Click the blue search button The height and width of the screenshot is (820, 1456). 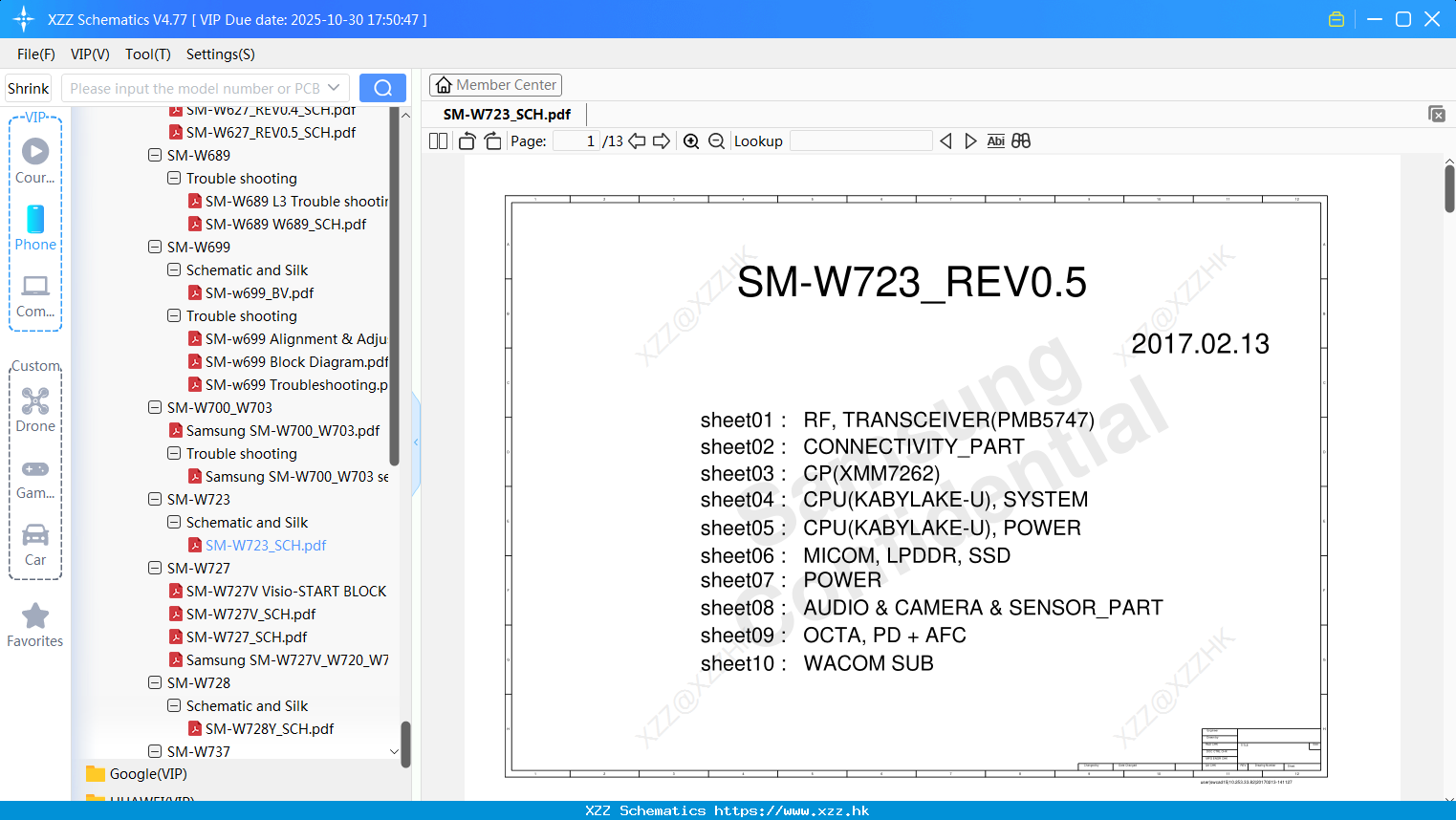pyautogui.click(x=382, y=88)
